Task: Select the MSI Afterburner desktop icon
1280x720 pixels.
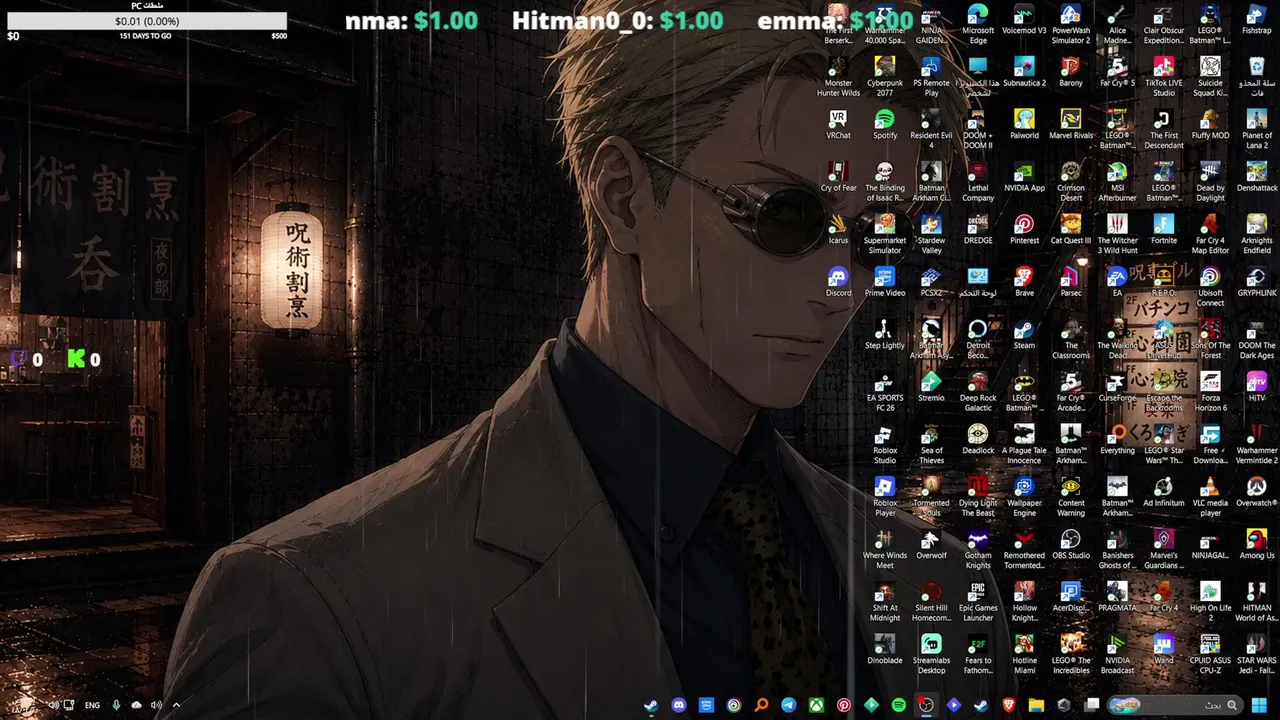Action: [x=1117, y=182]
